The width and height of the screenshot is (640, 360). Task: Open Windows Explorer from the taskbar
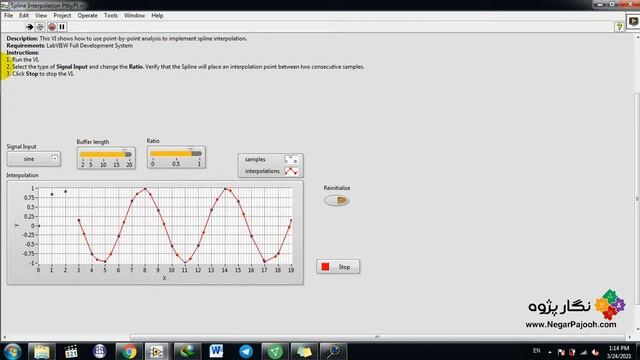(x=42, y=351)
